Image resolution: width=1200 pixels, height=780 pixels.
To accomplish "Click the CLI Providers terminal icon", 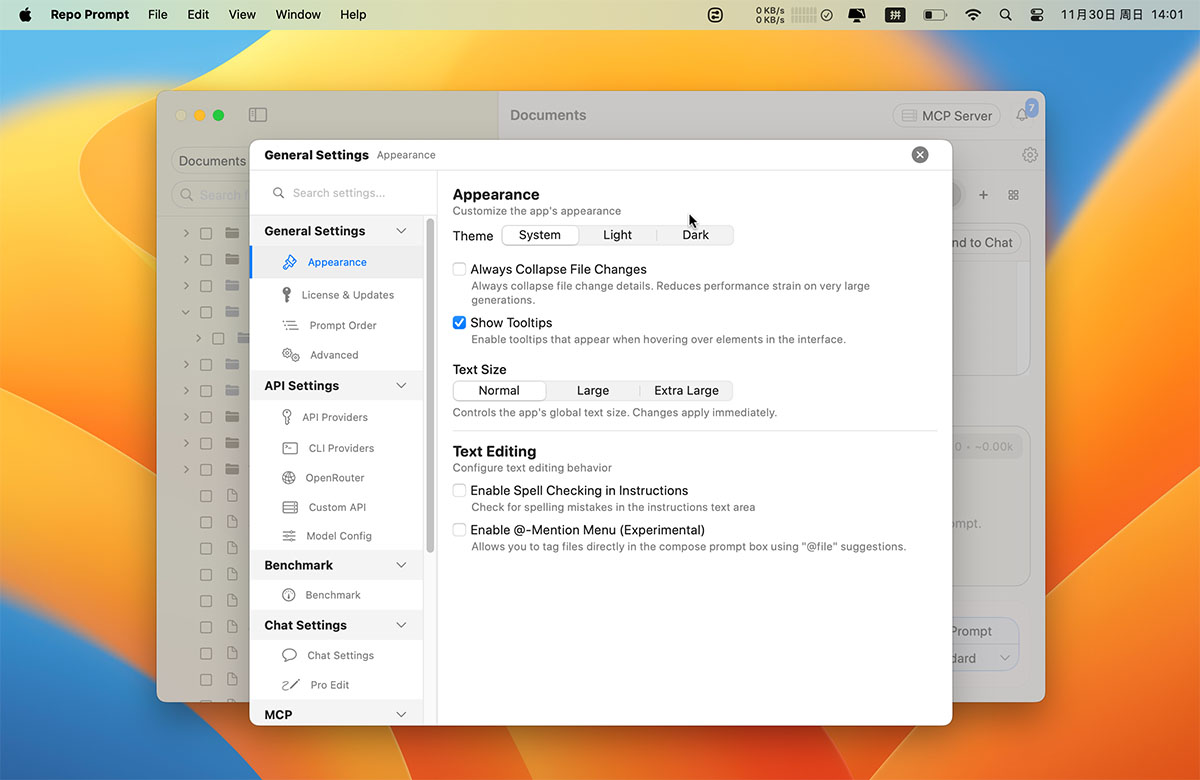I will (289, 448).
